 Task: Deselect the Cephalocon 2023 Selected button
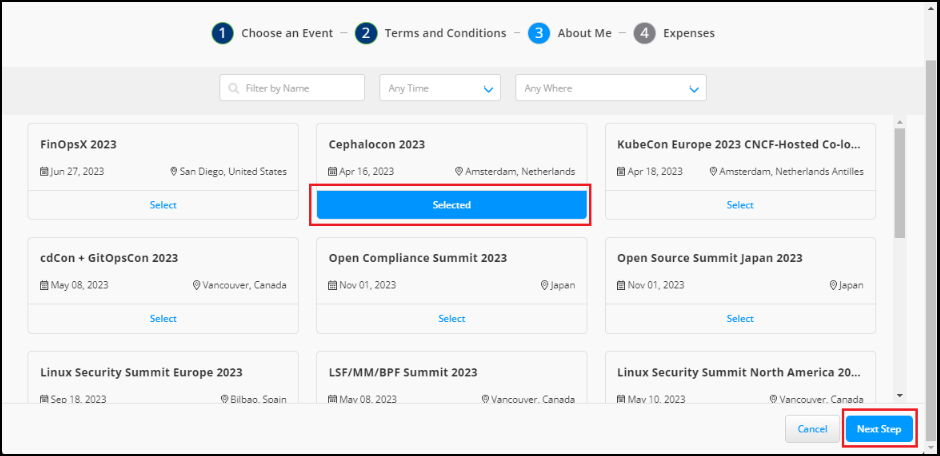tap(451, 205)
